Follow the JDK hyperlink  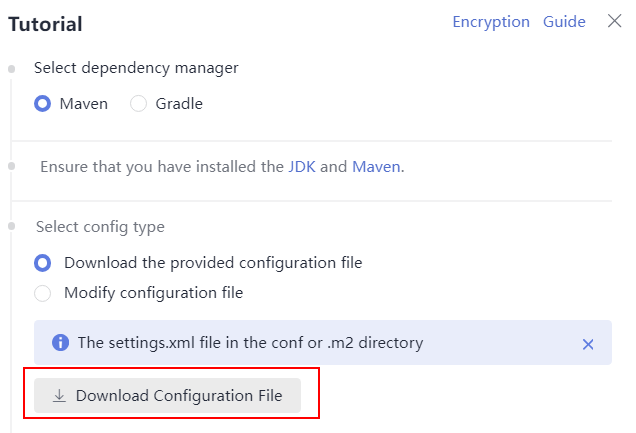(x=302, y=167)
